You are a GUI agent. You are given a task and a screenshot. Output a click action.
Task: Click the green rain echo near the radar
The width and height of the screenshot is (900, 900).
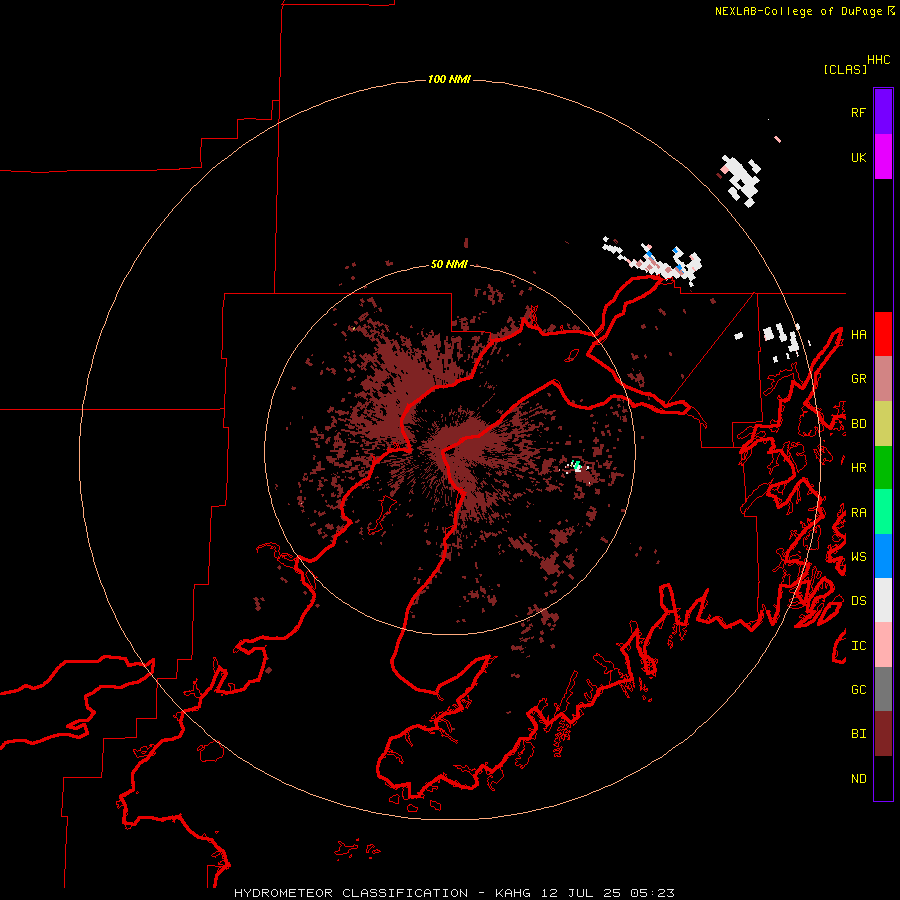(x=577, y=465)
